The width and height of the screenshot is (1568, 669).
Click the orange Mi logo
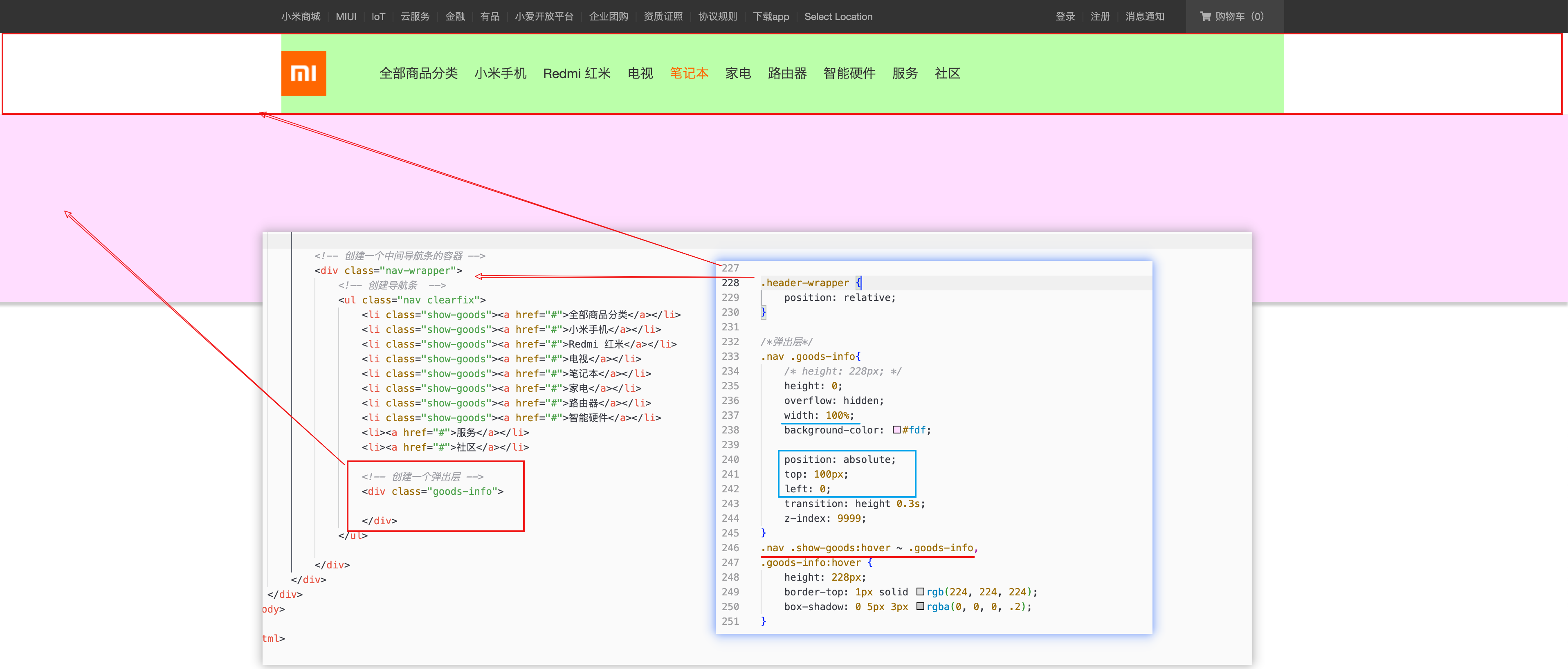(303, 73)
